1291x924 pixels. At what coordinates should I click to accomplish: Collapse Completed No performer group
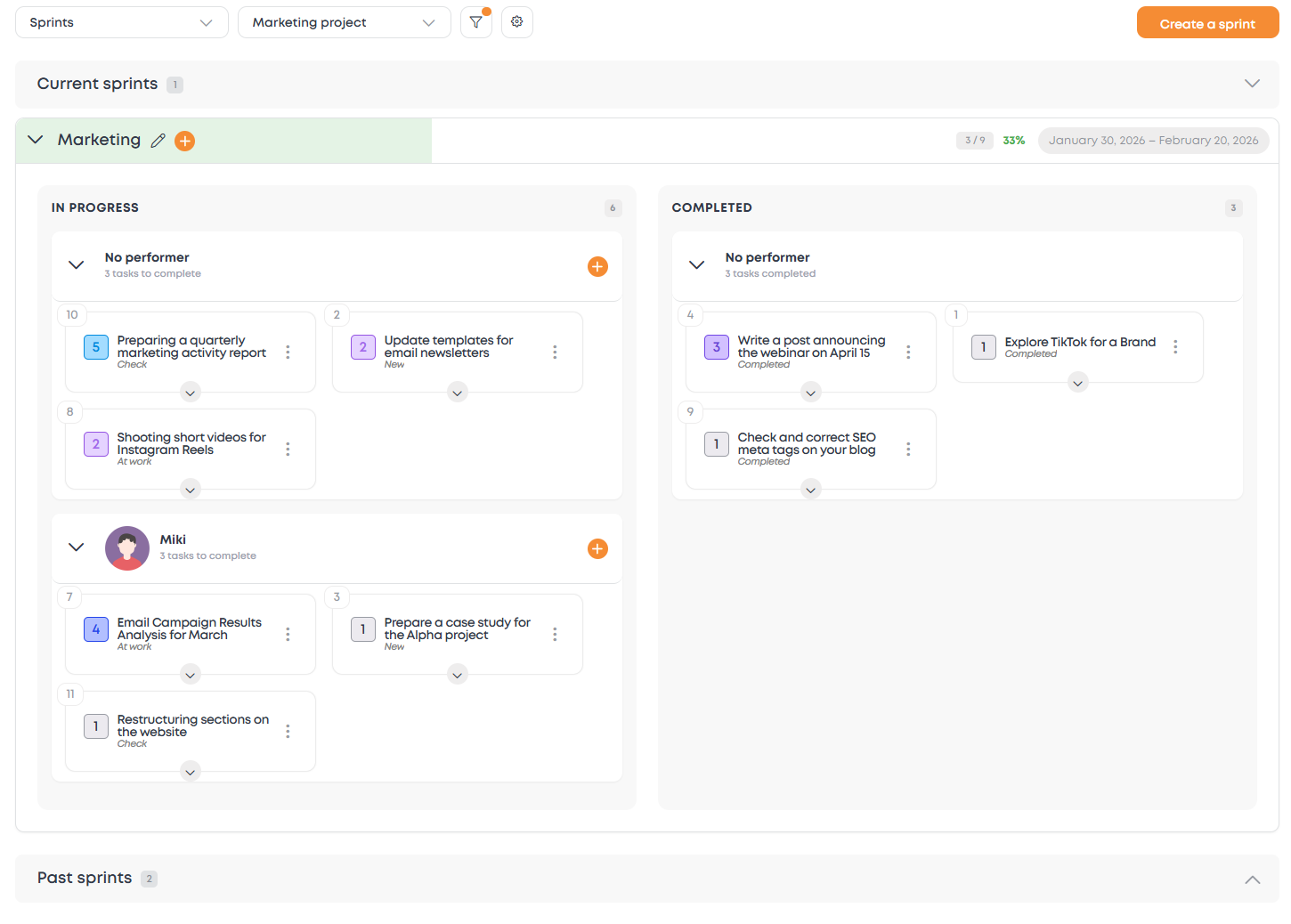pyautogui.click(x=697, y=265)
